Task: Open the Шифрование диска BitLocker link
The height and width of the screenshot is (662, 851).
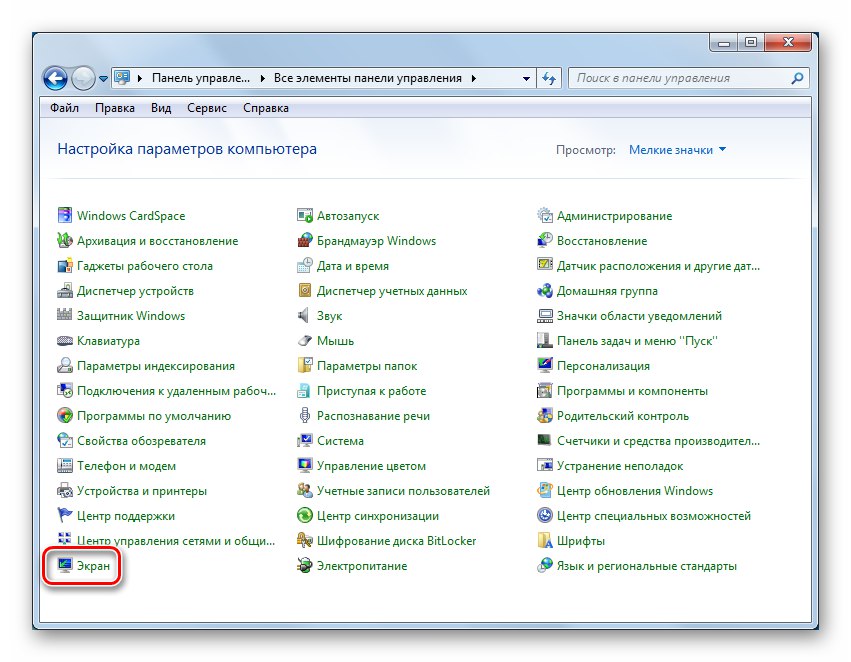Action: [x=396, y=541]
